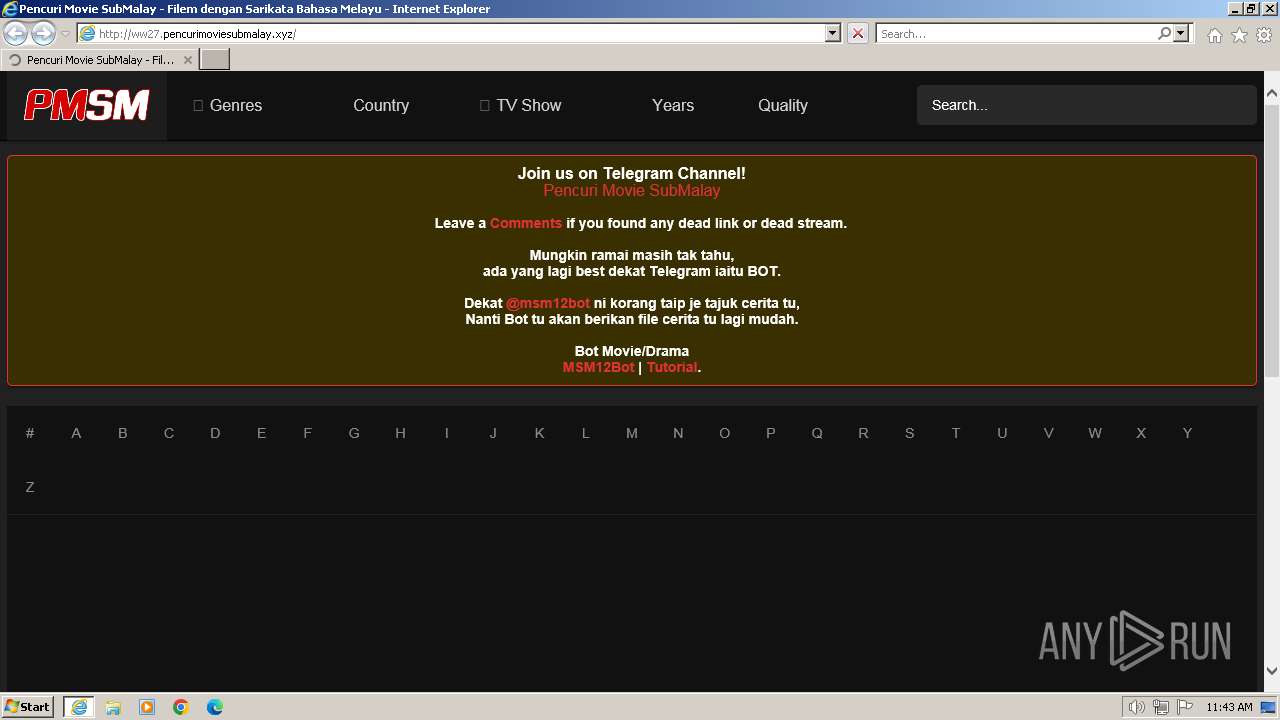Filter titles by letter T
Viewport: 1280px width, 720px height.
coord(956,433)
